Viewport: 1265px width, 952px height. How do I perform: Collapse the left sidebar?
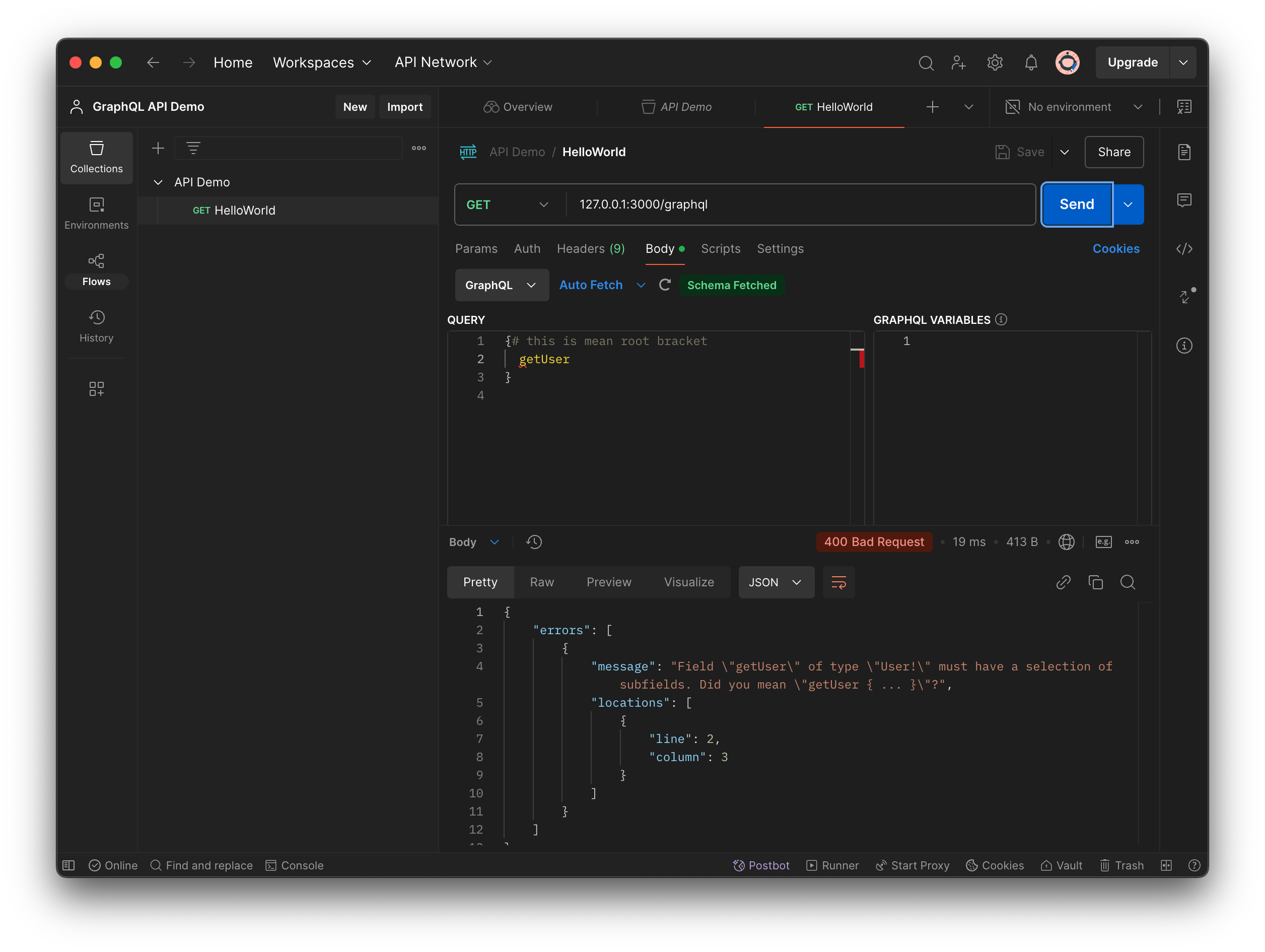tap(67, 865)
